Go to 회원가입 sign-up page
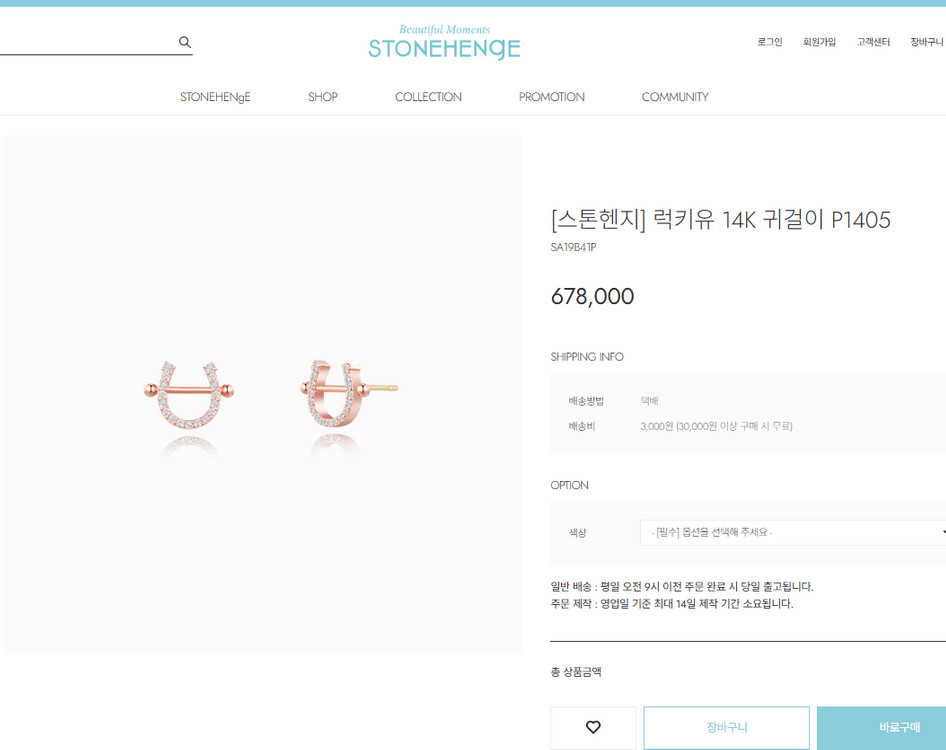 click(x=819, y=42)
